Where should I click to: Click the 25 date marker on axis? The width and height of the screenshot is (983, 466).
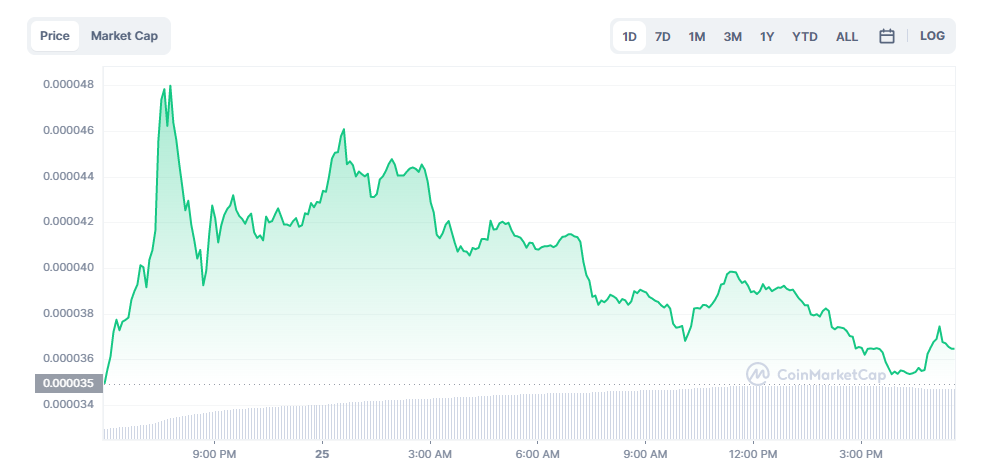coord(322,453)
